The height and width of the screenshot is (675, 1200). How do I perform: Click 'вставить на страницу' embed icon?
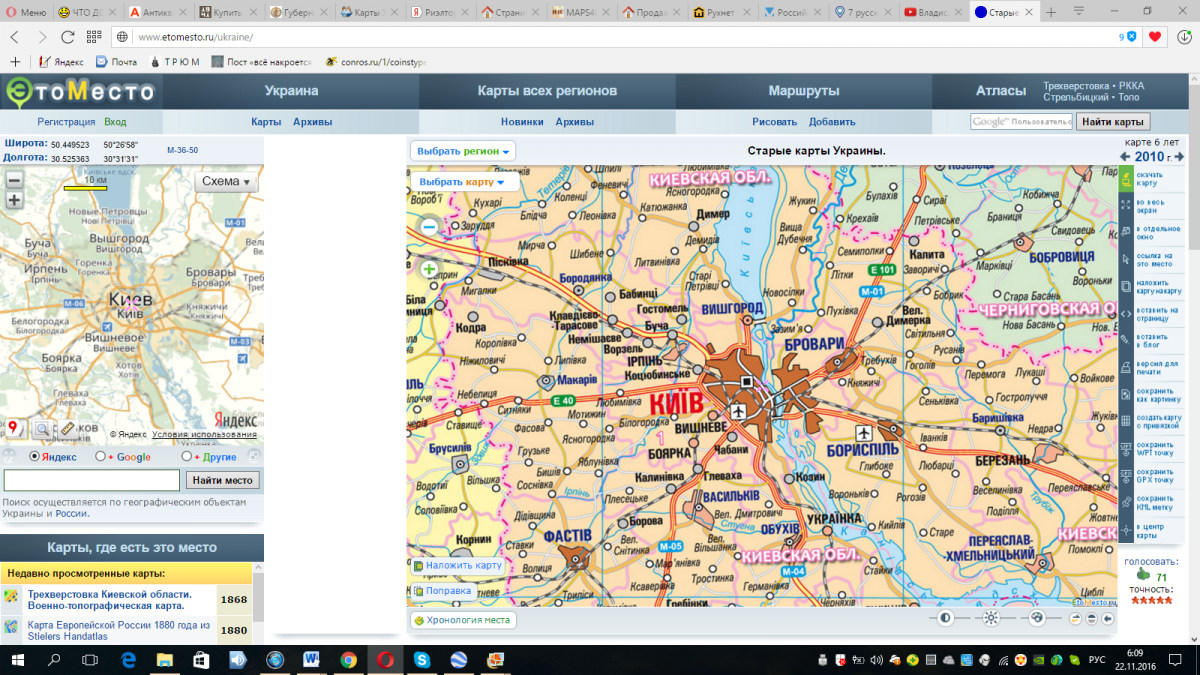1125,314
